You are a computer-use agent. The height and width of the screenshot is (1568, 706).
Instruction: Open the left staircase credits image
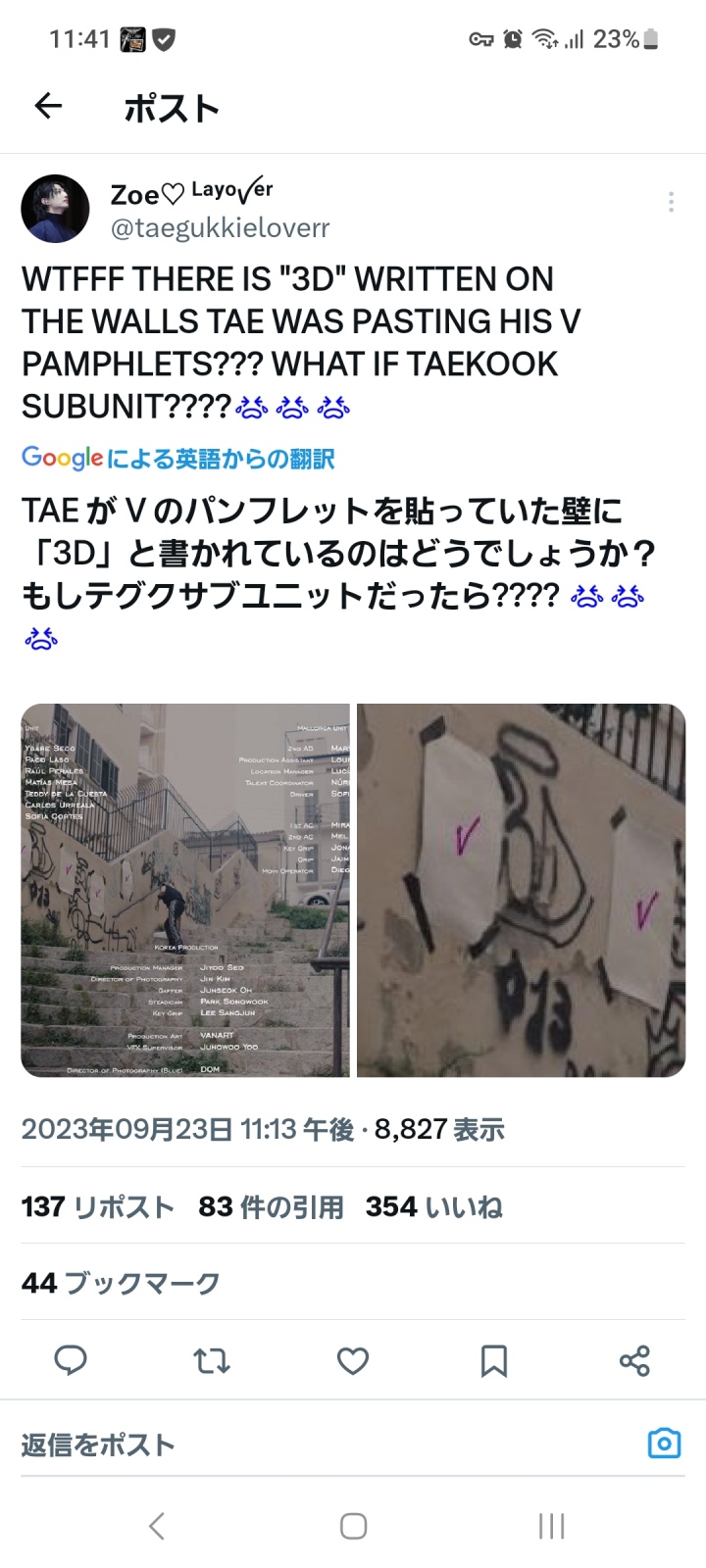click(185, 890)
